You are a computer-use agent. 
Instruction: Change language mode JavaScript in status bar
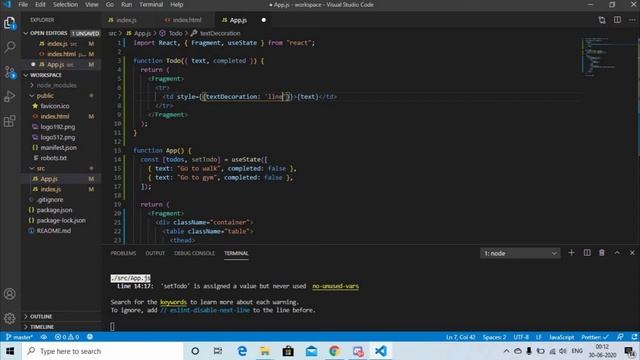tap(561, 337)
